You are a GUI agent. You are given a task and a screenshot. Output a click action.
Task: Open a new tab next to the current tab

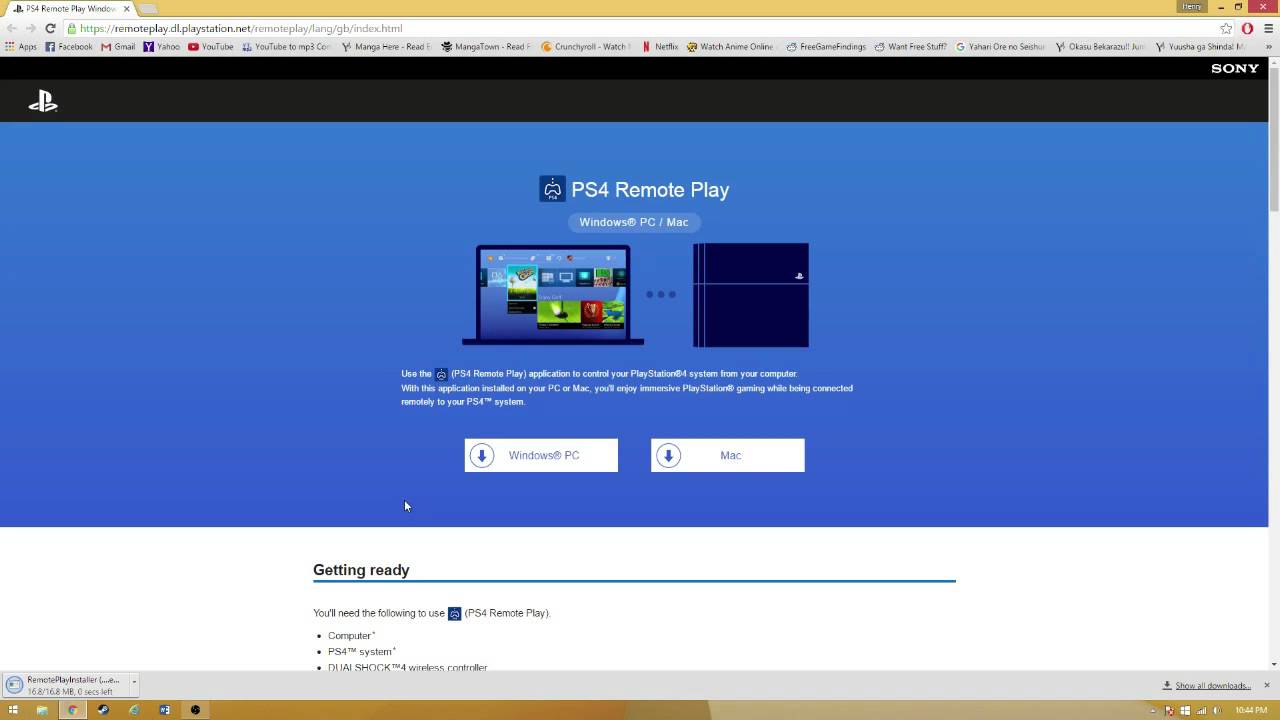pos(148,9)
